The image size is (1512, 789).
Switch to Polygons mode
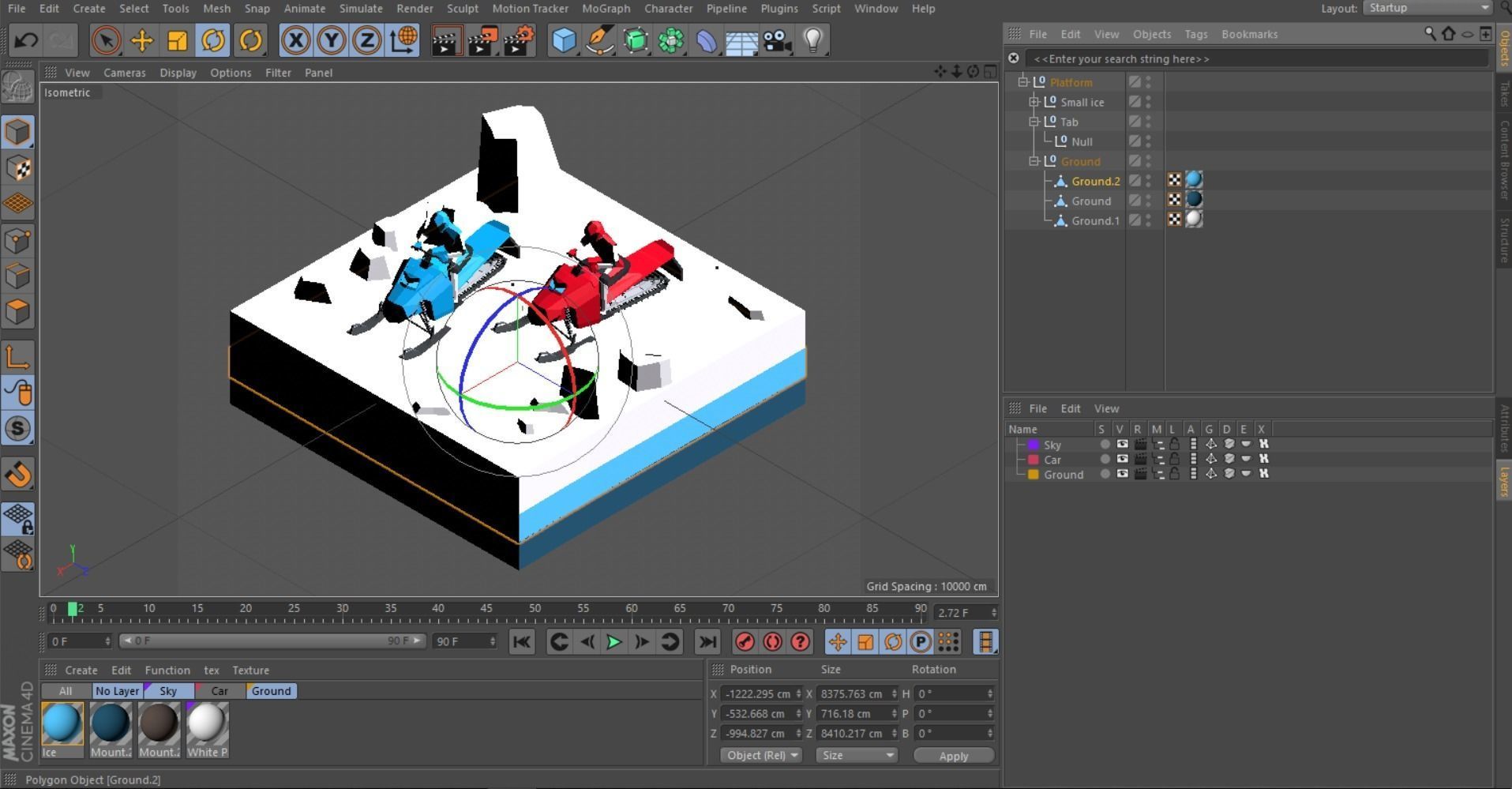tap(17, 311)
